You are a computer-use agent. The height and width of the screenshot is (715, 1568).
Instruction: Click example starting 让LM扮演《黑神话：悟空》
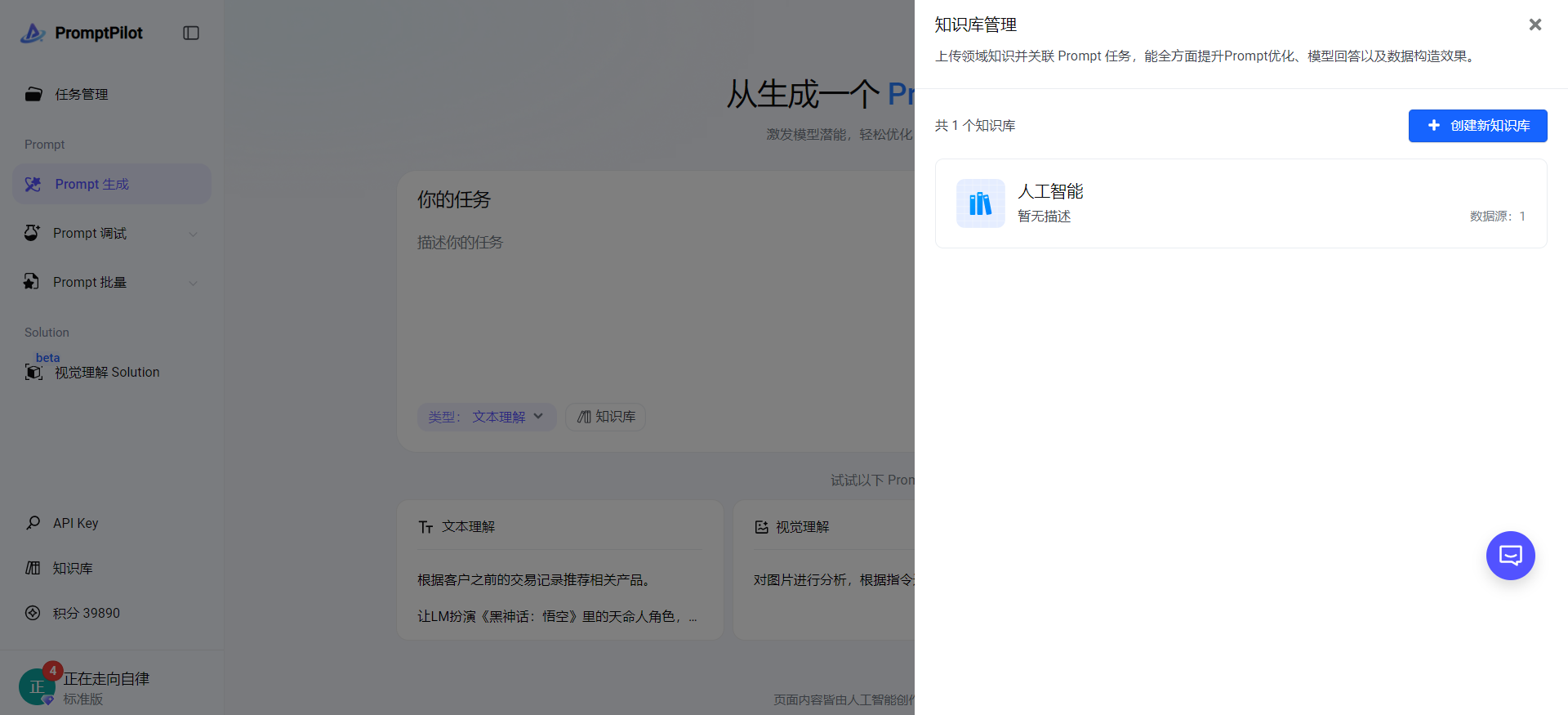[558, 617]
